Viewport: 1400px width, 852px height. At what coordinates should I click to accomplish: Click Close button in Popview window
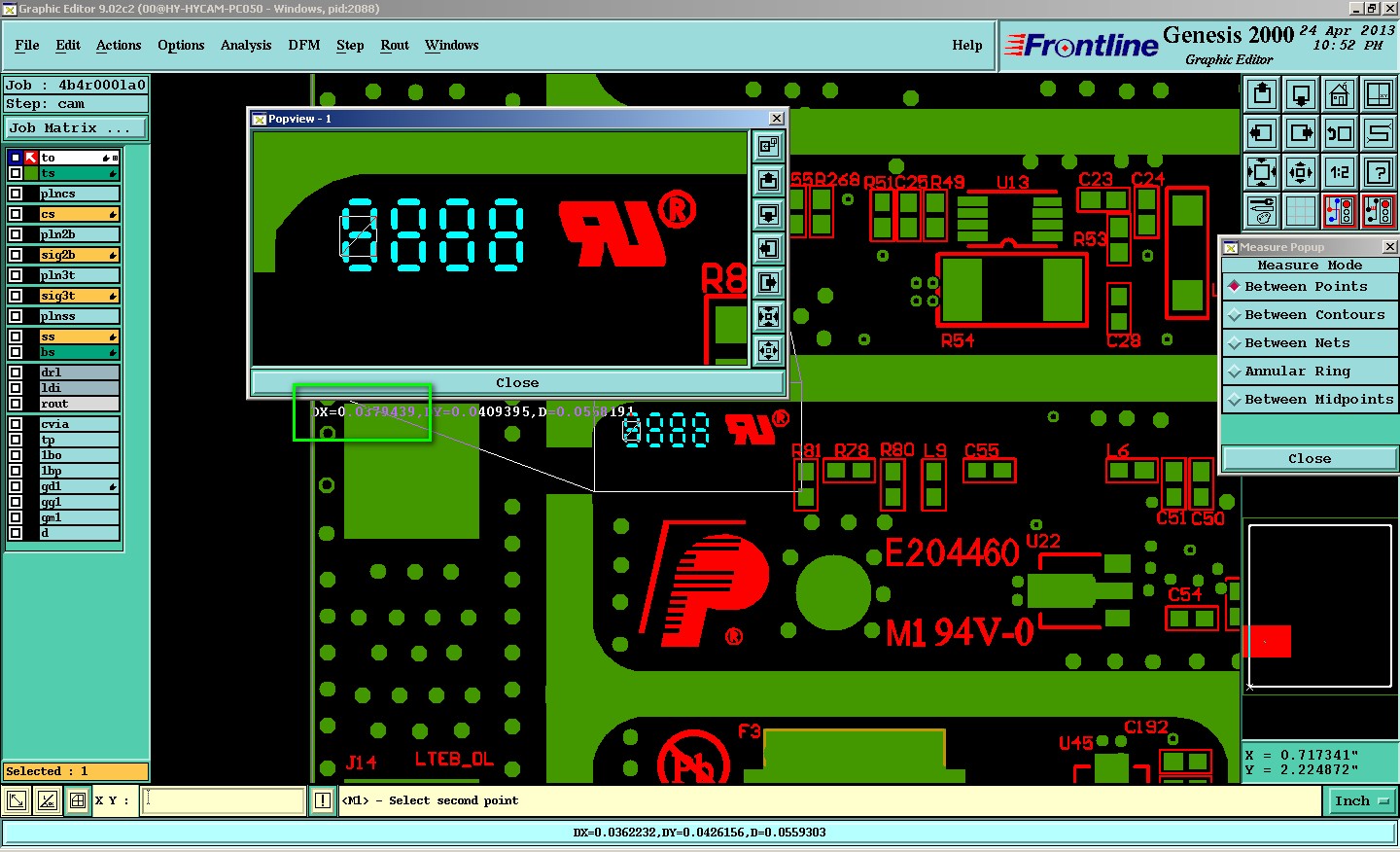(517, 383)
